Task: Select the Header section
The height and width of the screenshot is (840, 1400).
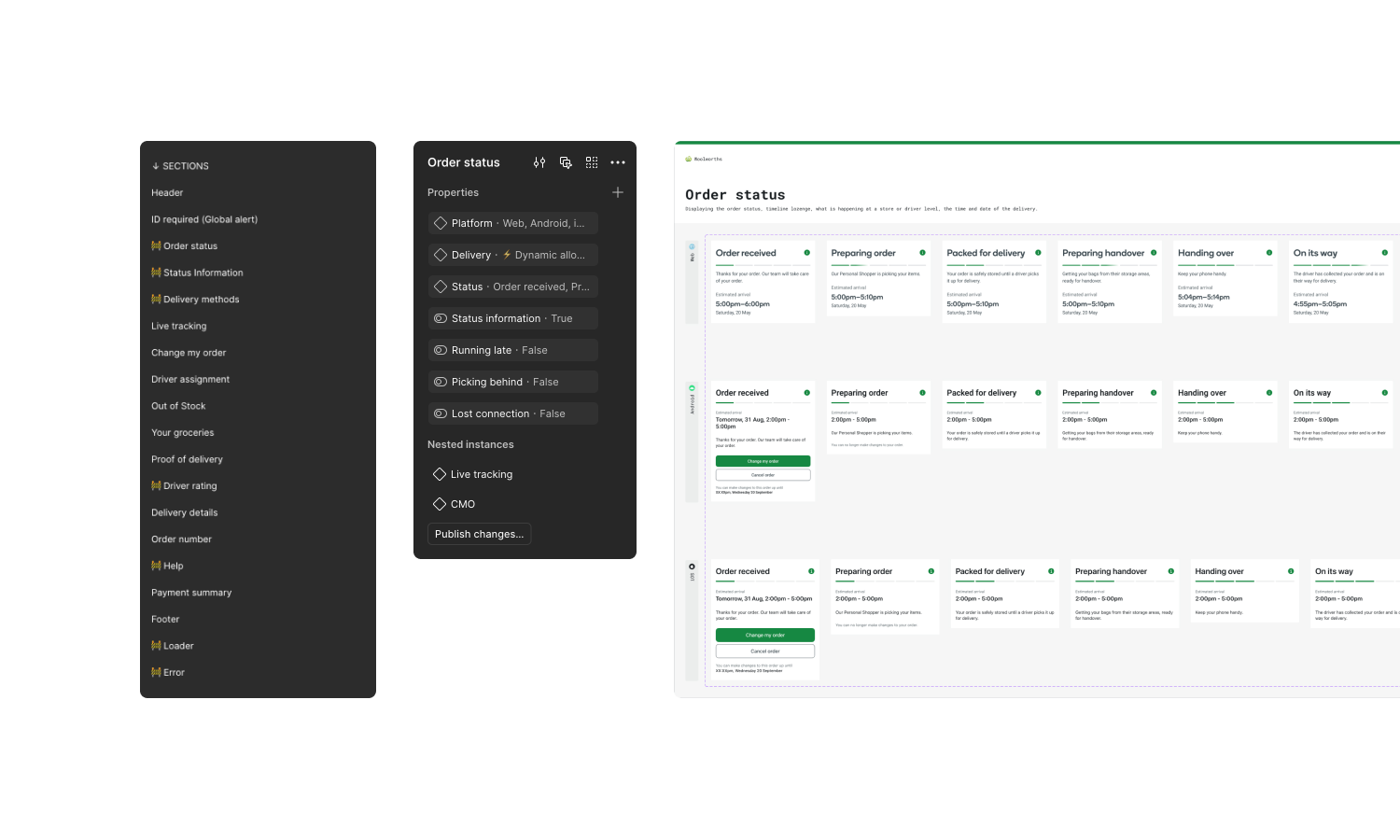Action: (167, 192)
